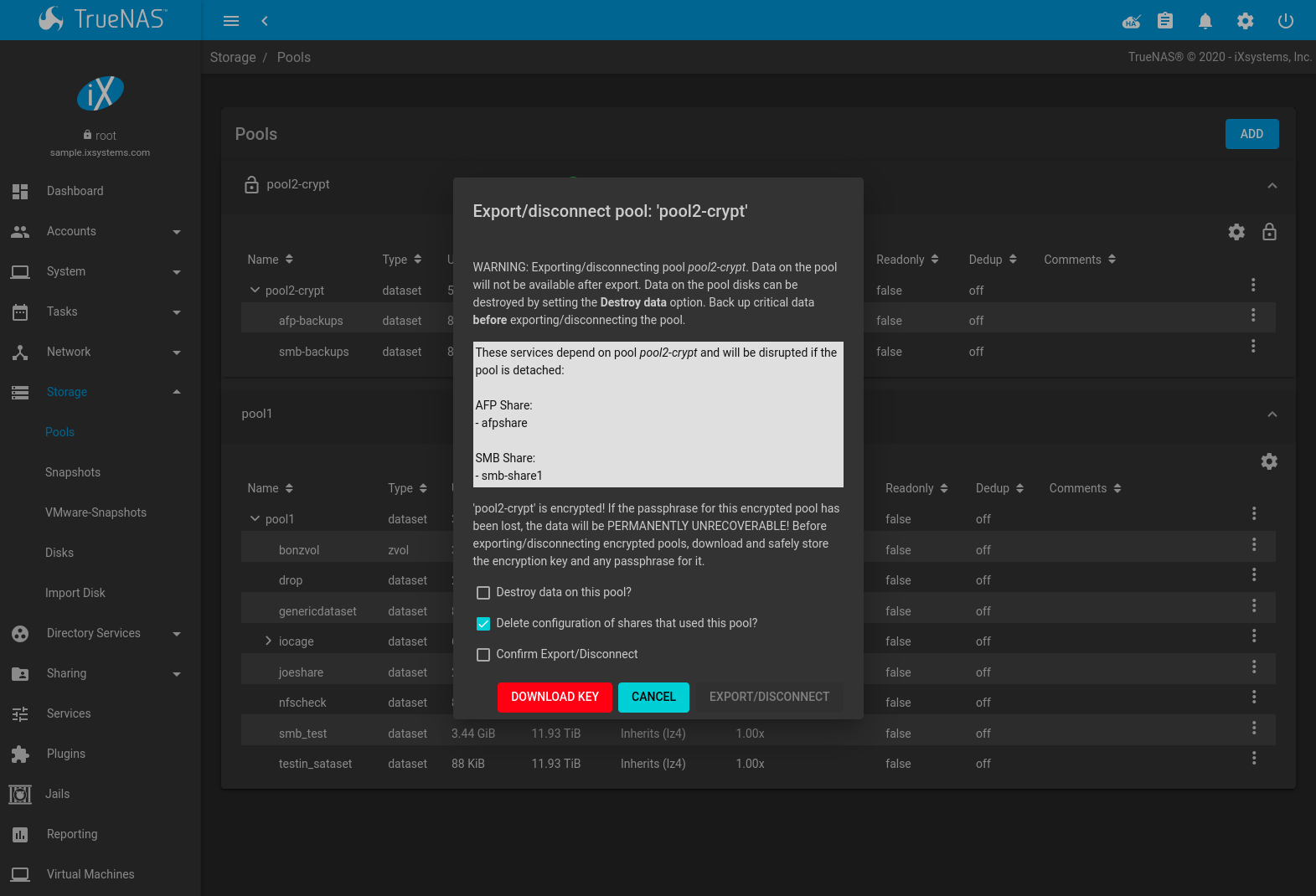
Task: Open actions menu for genericdataset row
Action: click(x=1254, y=605)
